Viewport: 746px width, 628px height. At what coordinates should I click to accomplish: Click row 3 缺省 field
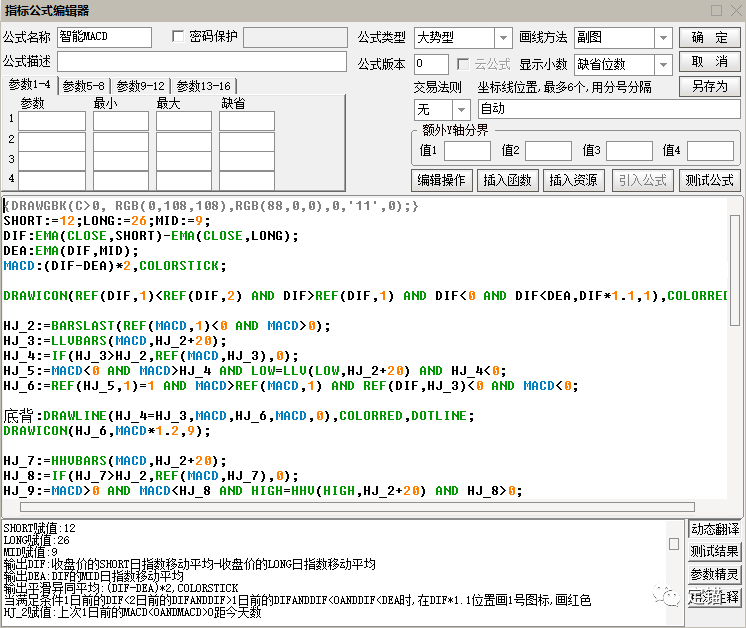pyautogui.click(x=247, y=161)
